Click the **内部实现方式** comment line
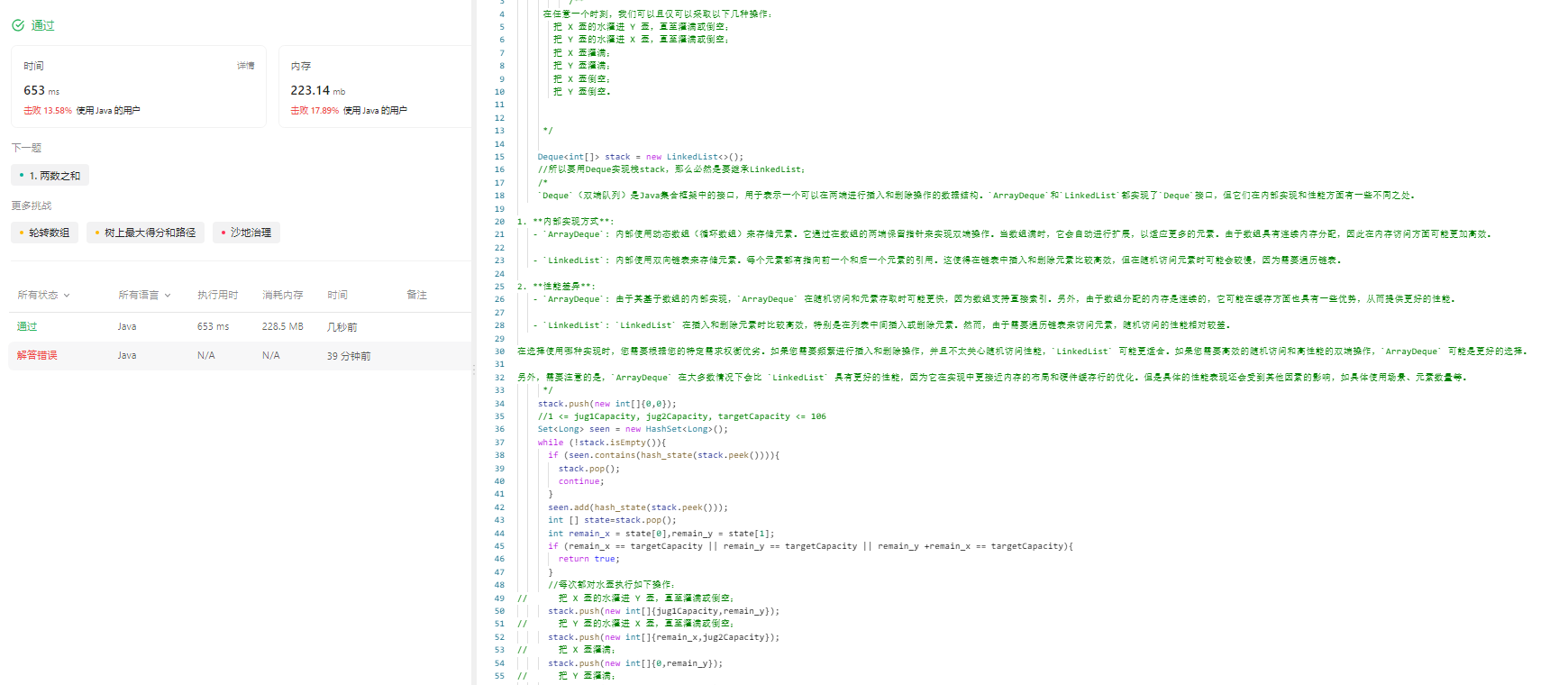The width and height of the screenshot is (1568, 685). (x=565, y=222)
